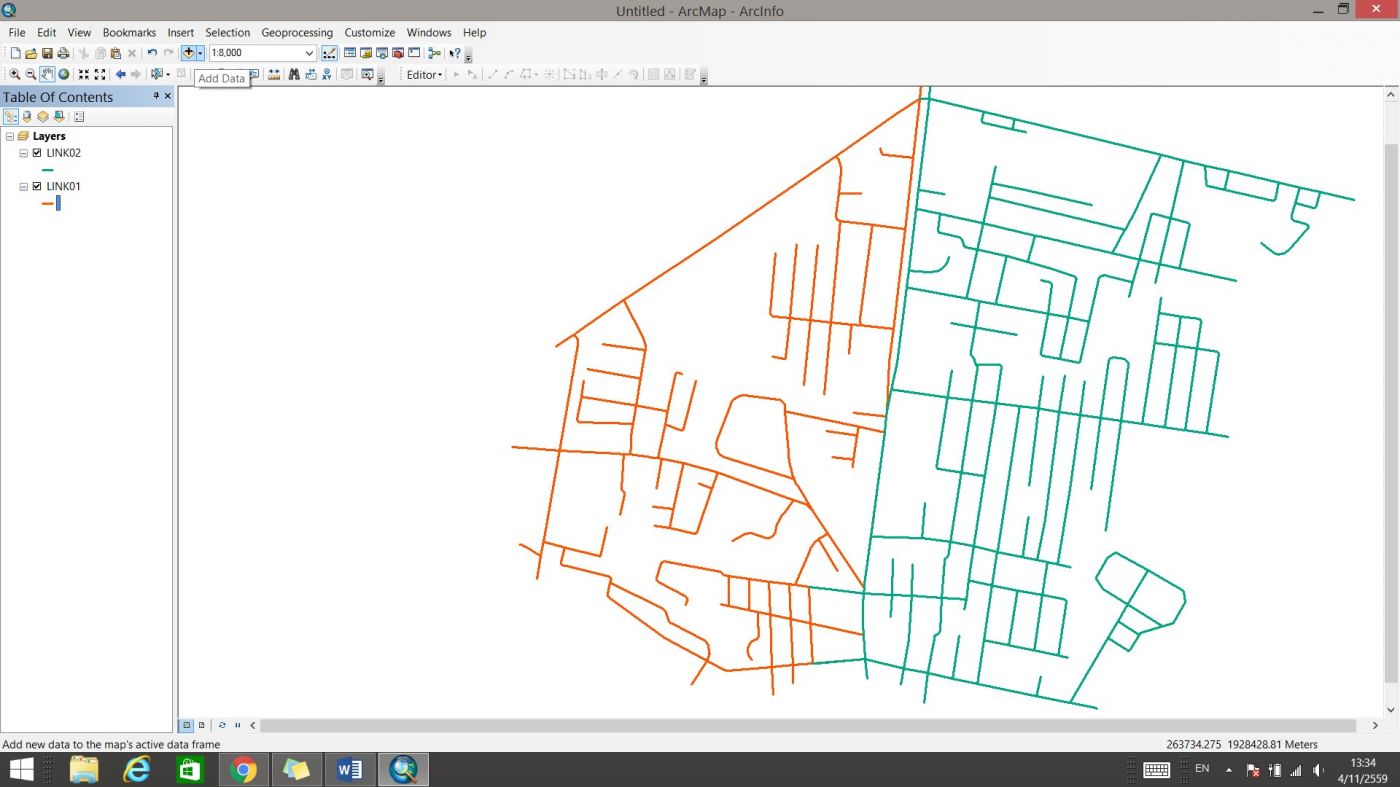Toggle the Editor Toolbar button
Viewport: 1400px width, 787px height.
pos(329,53)
